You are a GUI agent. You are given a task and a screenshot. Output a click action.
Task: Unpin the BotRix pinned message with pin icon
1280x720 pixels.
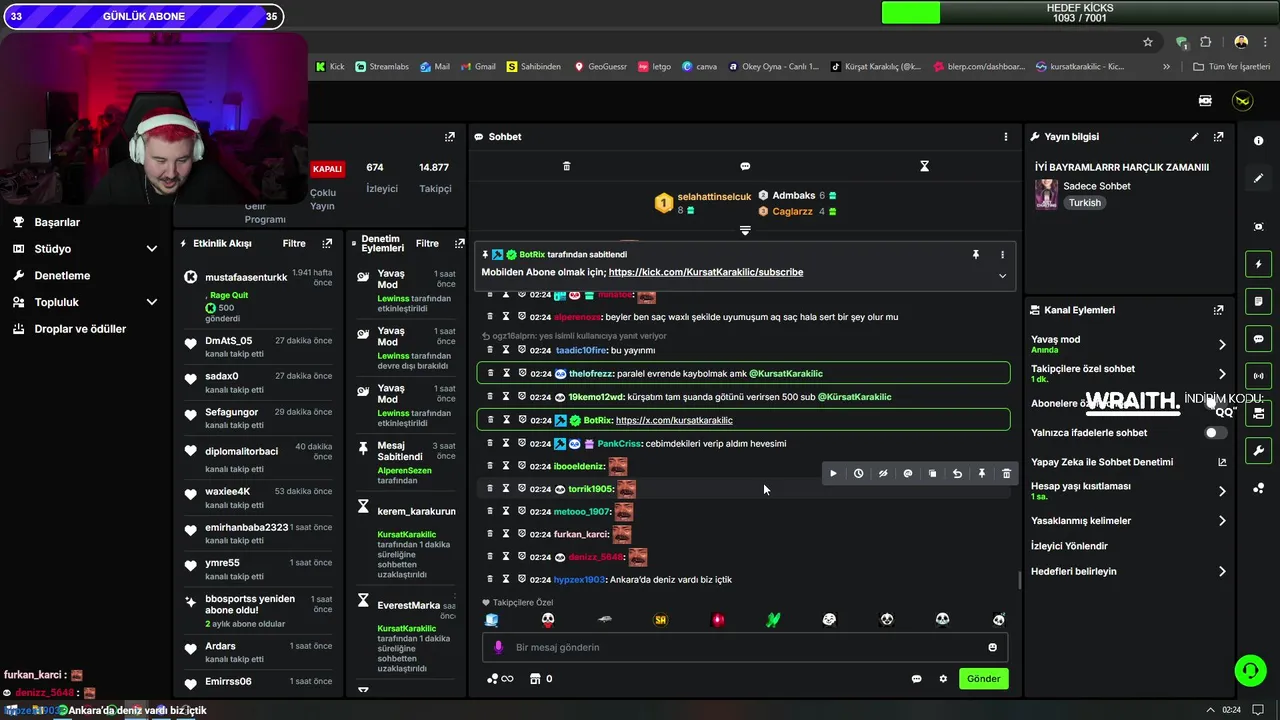976,255
